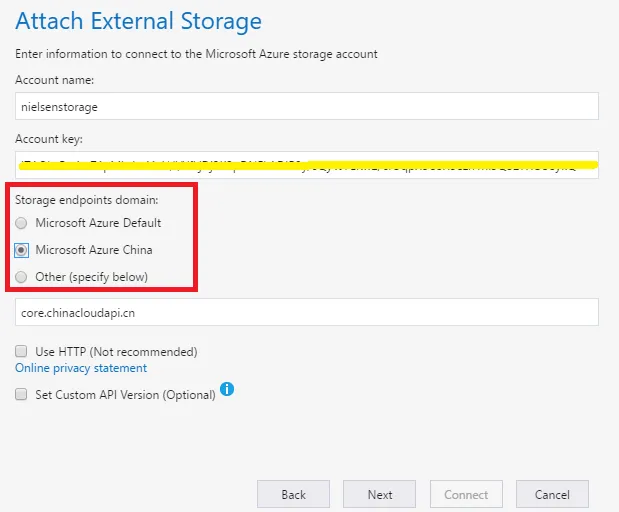Select the Microsoft Azure China radio button
Screen dimensions: 619x512
22,250
